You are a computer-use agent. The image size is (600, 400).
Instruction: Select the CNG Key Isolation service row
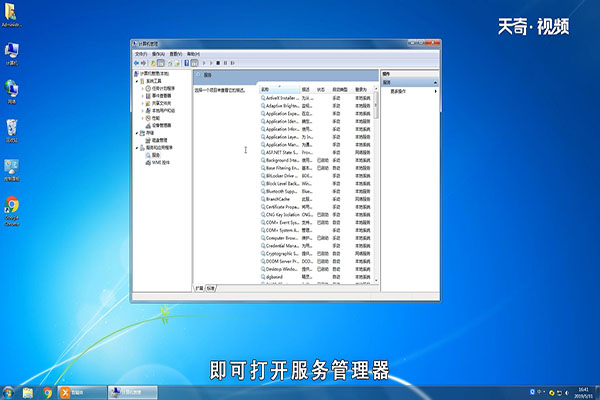tap(316, 215)
